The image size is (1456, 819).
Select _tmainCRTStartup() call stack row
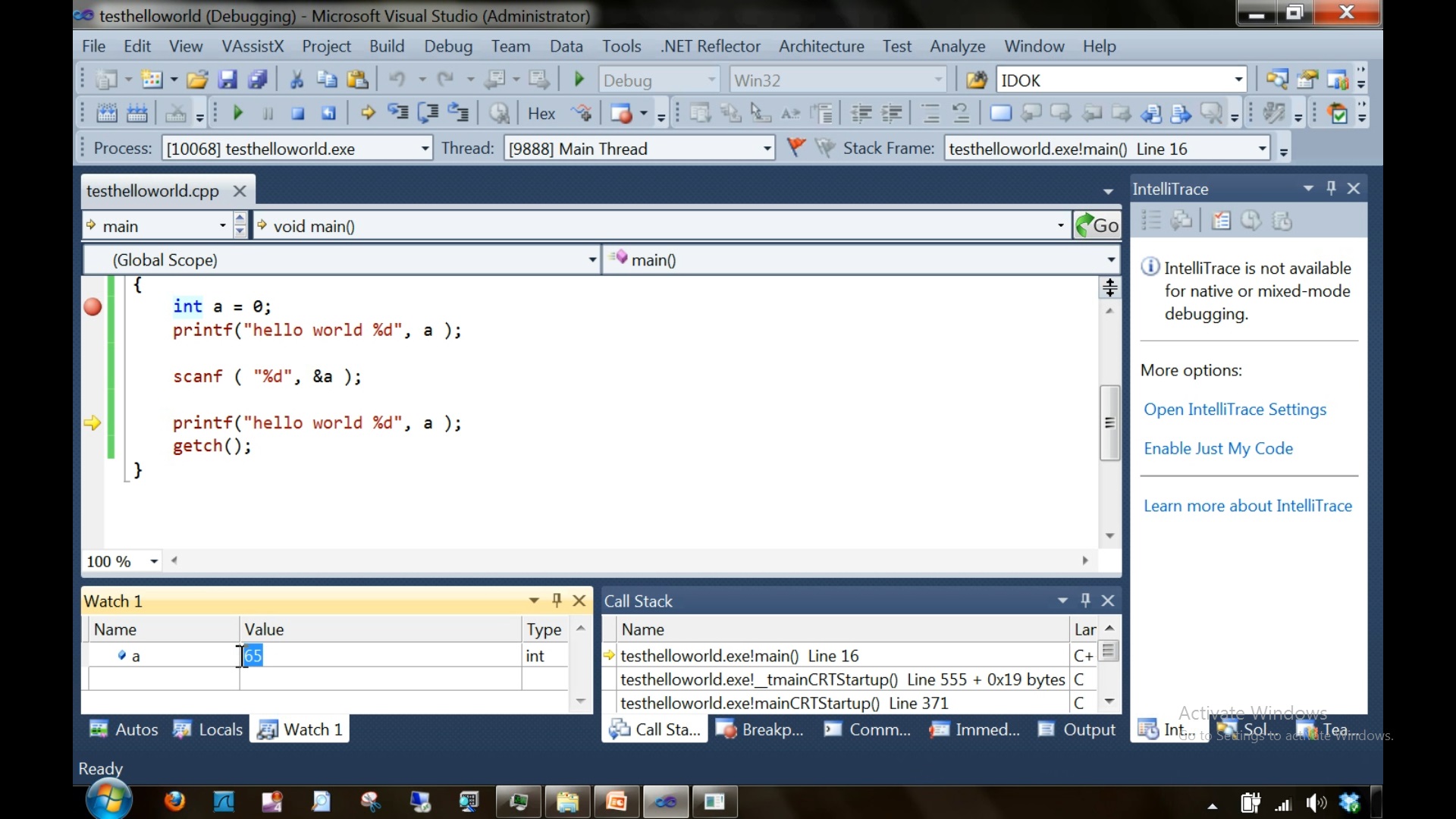tap(843, 679)
